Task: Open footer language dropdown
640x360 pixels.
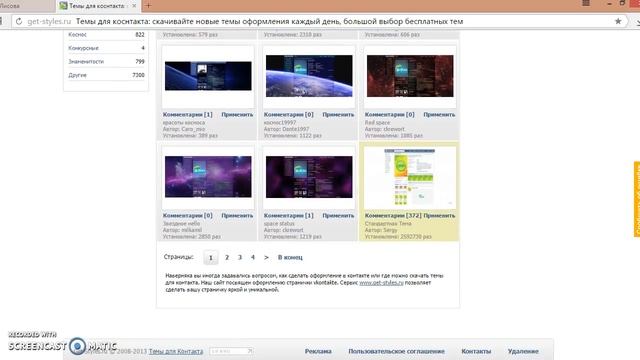Action: tap(231, 351)
